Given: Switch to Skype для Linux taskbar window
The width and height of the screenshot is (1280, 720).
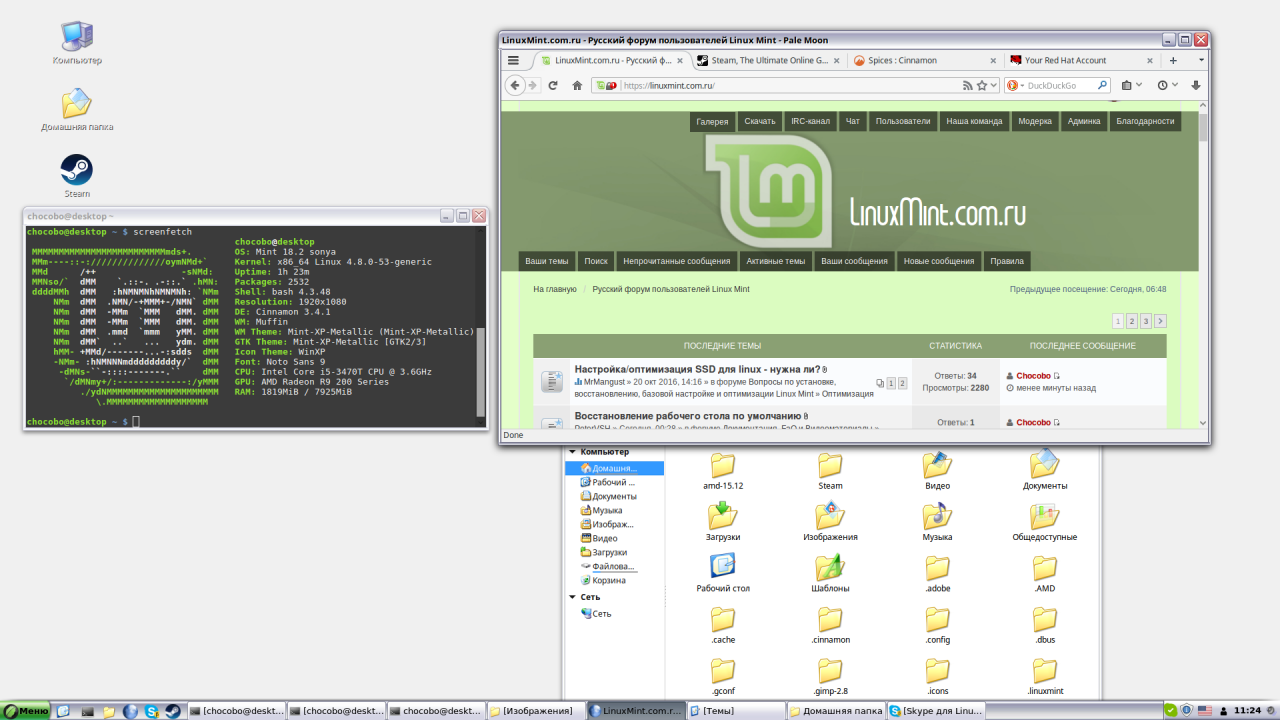Looking at the screenshot, I should tap(936, 711).
